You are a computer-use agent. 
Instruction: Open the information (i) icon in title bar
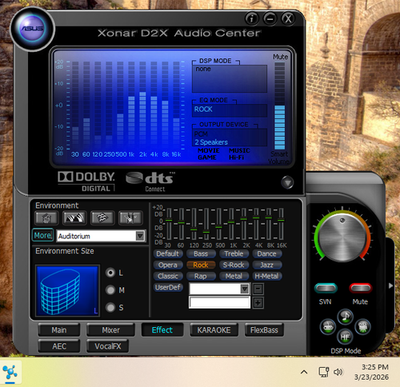252,18
